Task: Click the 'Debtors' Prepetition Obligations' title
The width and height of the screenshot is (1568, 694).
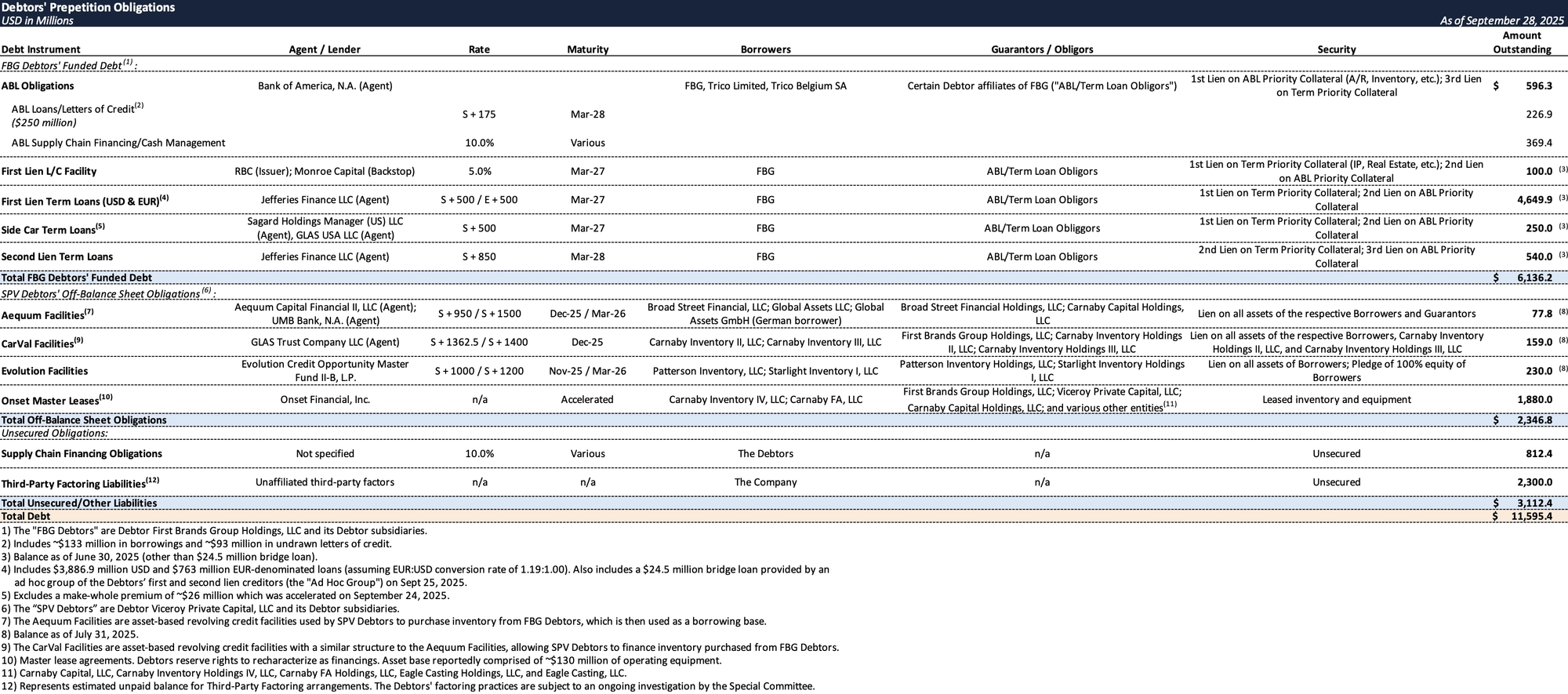Action: coord(88,7)
